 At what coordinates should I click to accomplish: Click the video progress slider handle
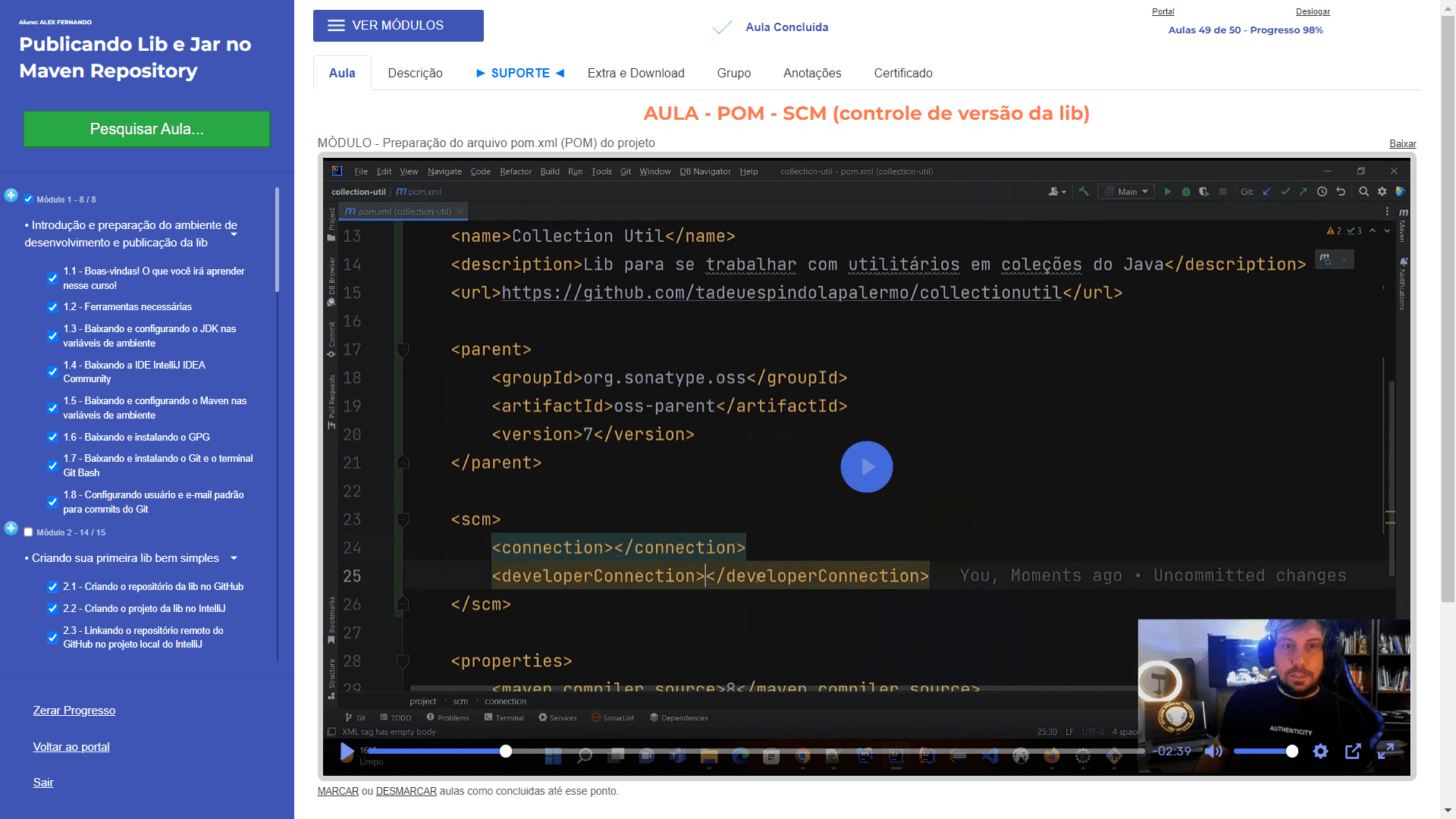coord(506,752)
